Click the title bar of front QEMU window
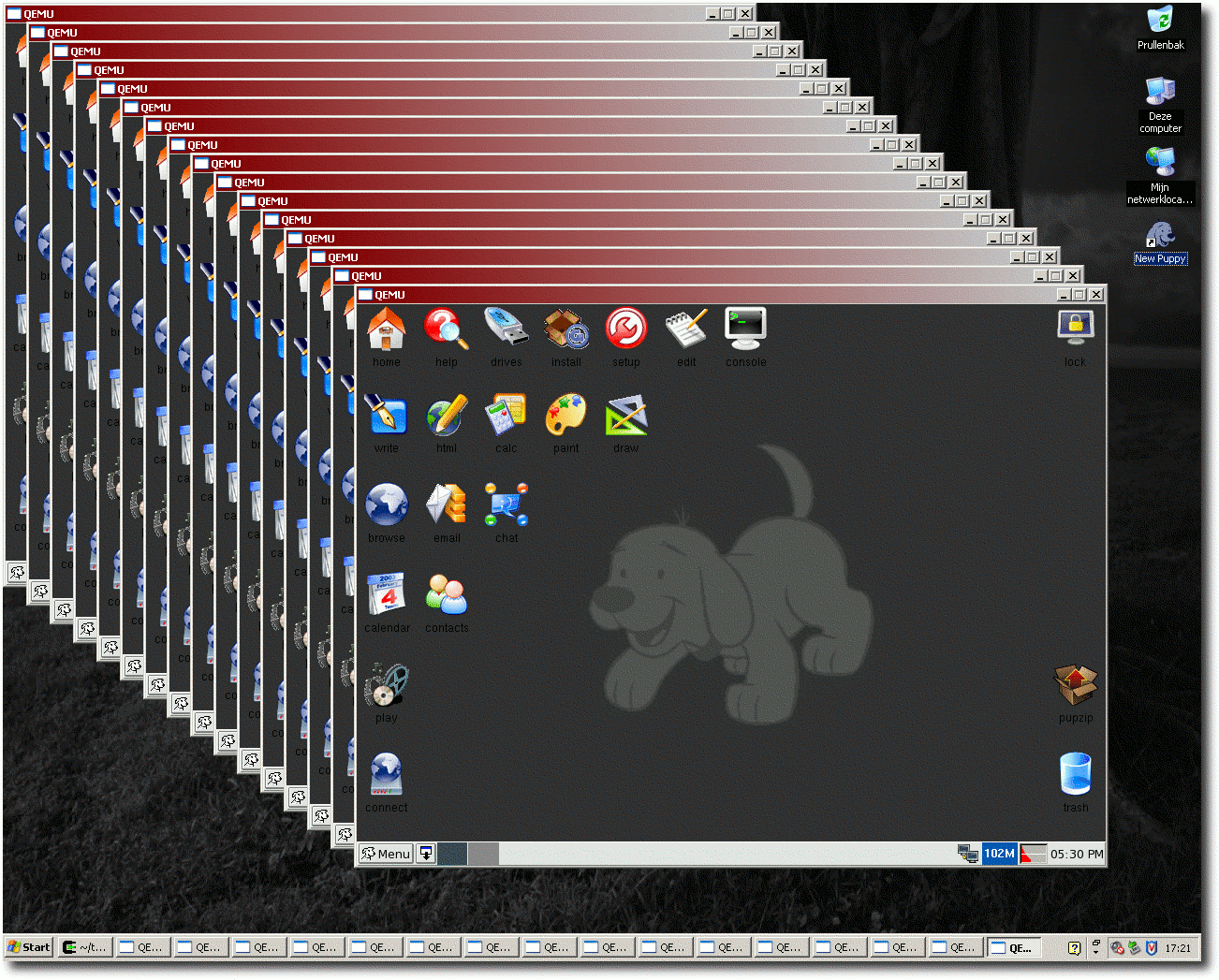Screen dimensions: 1219x980 coord(730,294)
